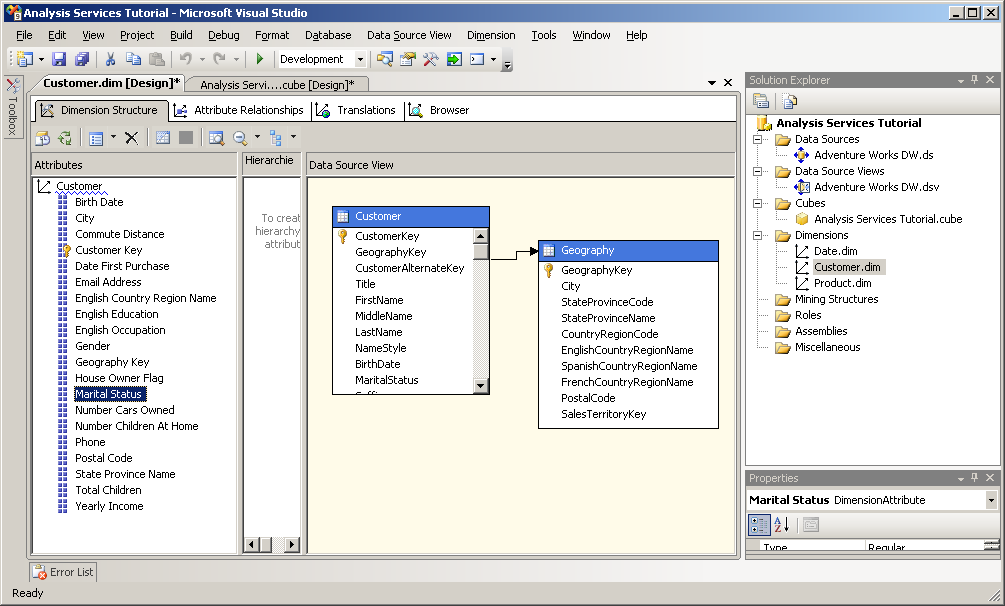Collapse the Cubes folder node
1005x606 pixels.
tap(758, 203)
